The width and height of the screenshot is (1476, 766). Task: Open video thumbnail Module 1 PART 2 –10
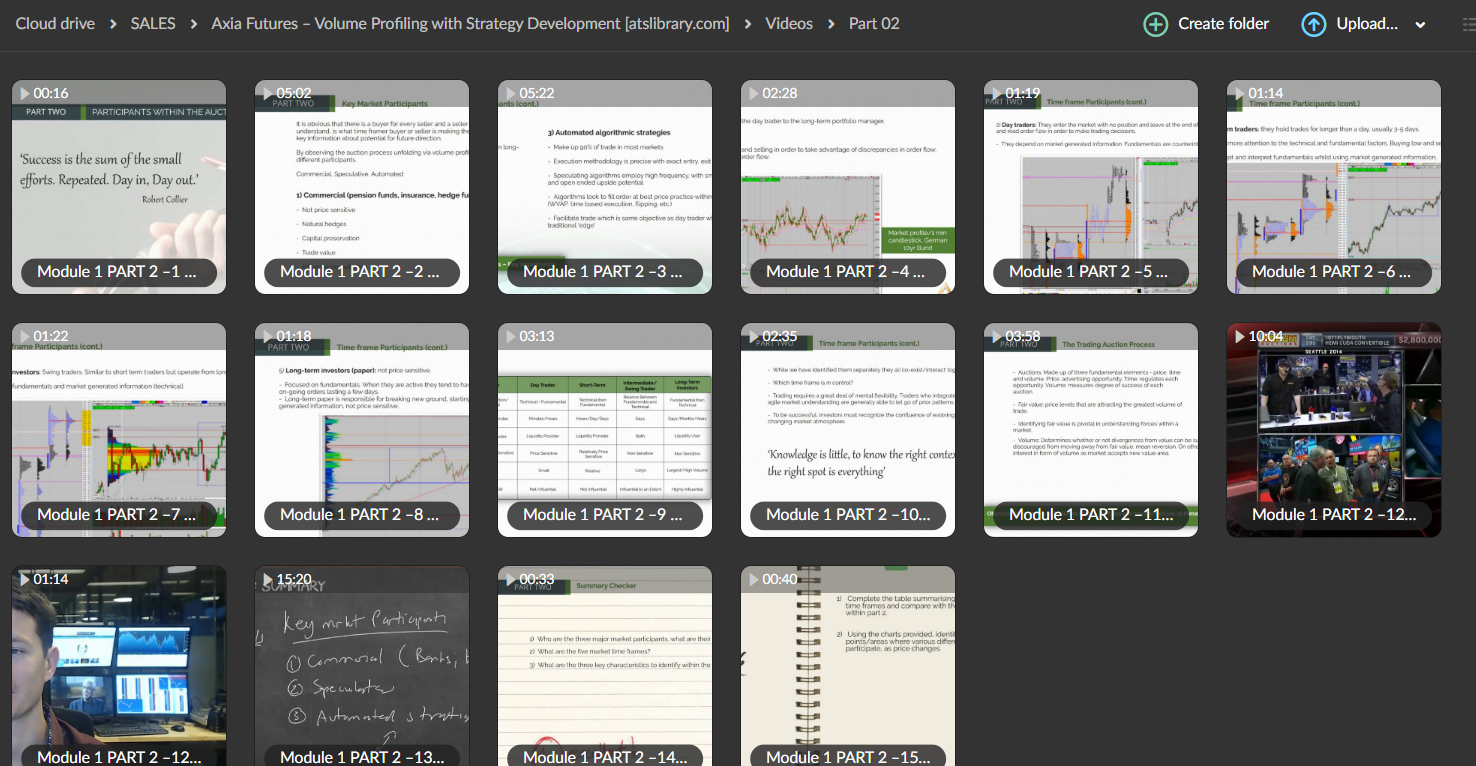point(848,430)
